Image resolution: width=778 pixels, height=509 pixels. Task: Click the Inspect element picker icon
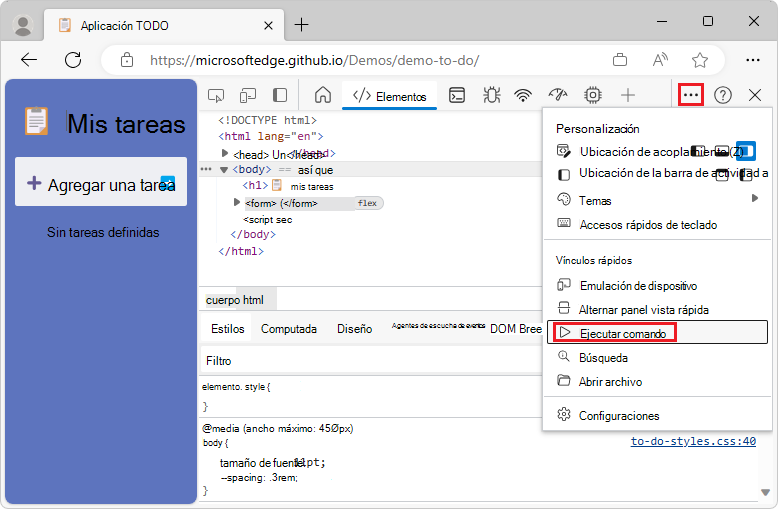coord(216,95)
